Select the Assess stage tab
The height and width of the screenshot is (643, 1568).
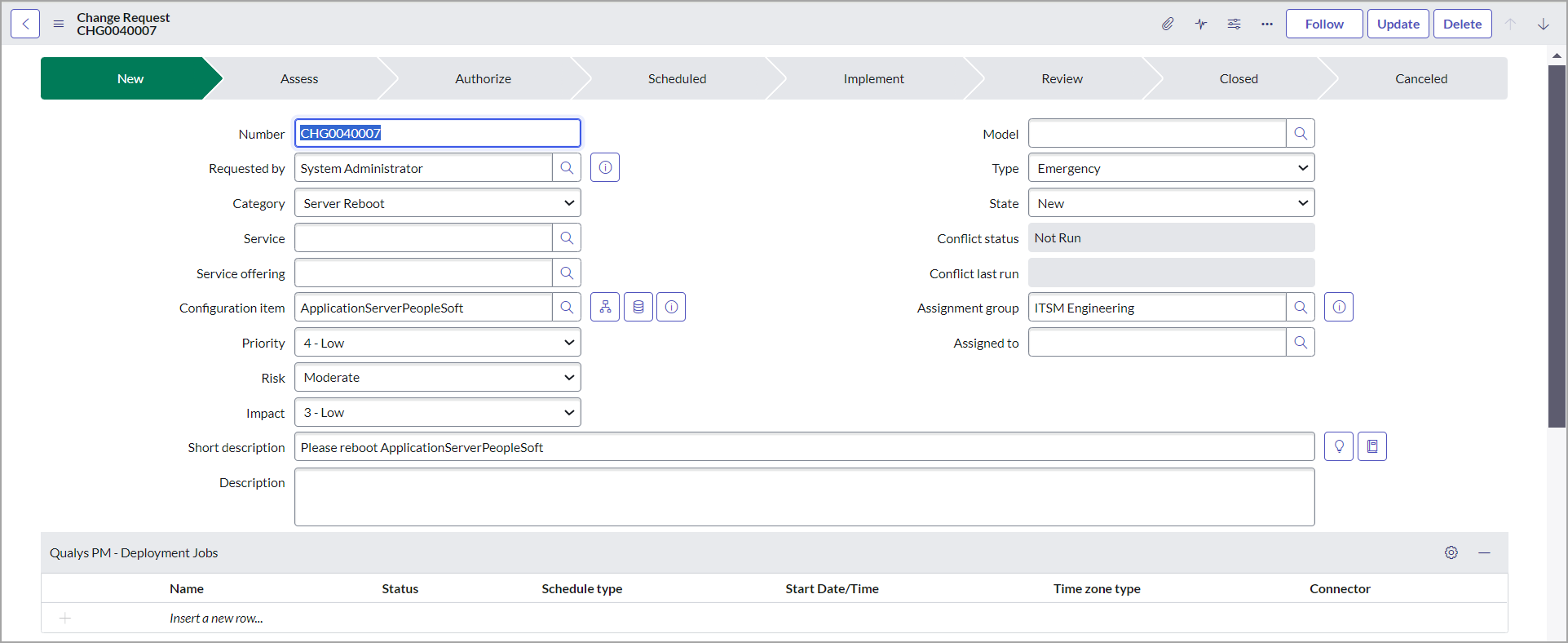pyautogui.click(x=299, y=79)
